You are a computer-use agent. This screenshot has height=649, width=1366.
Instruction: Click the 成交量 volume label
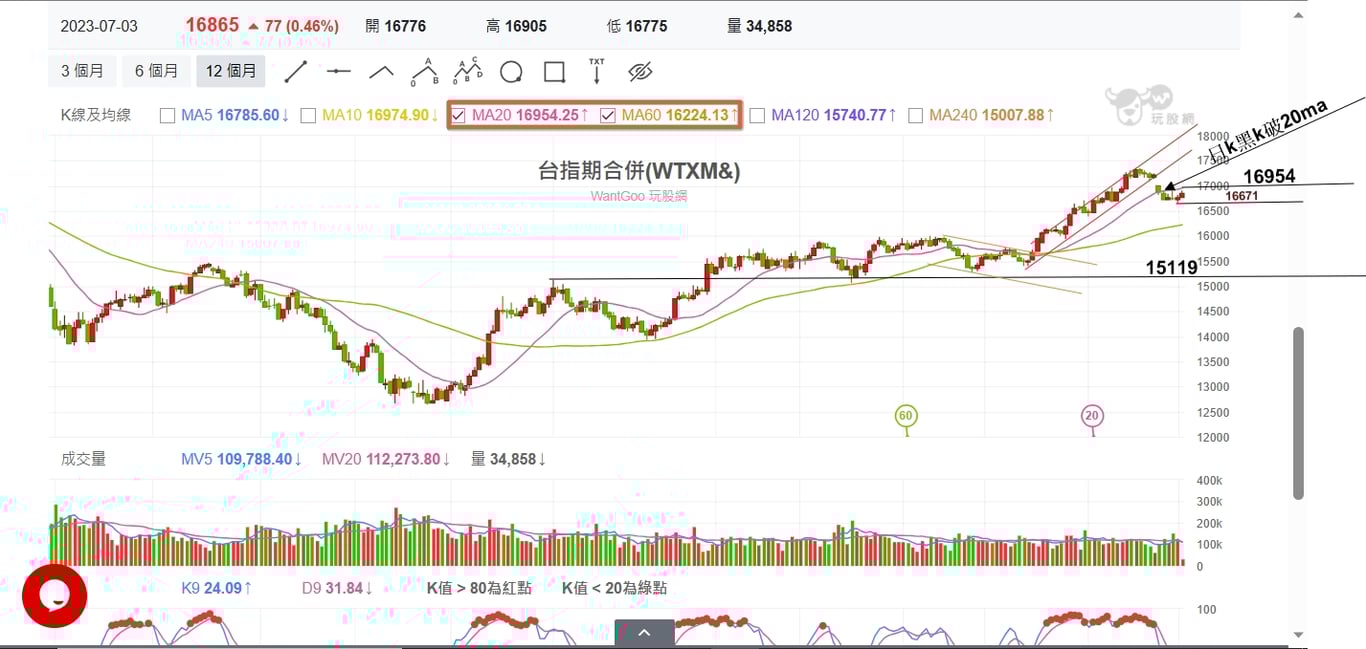pyautogui.click(x=83, y=459)
